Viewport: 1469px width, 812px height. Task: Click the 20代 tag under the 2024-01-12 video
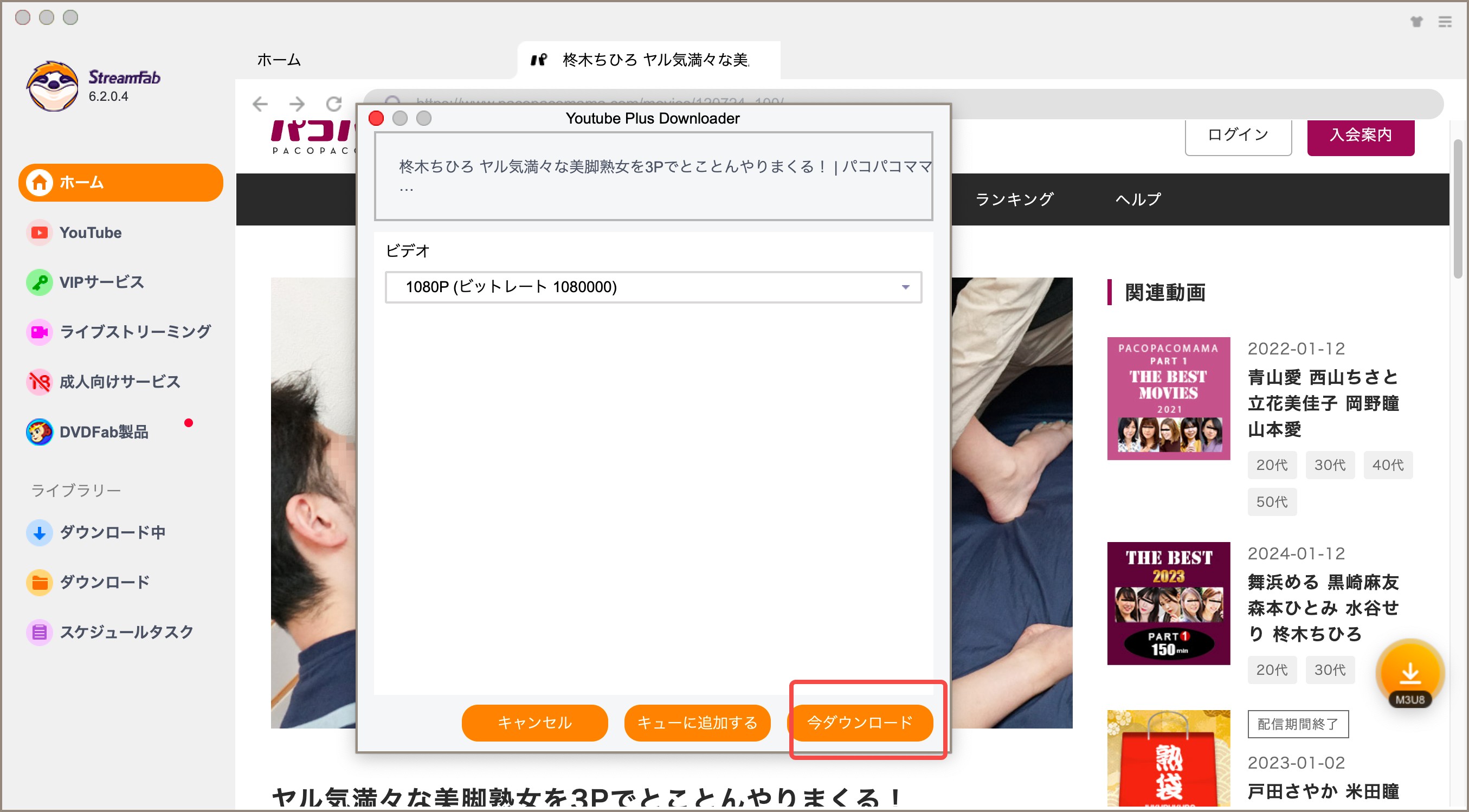click(1272, 669)
